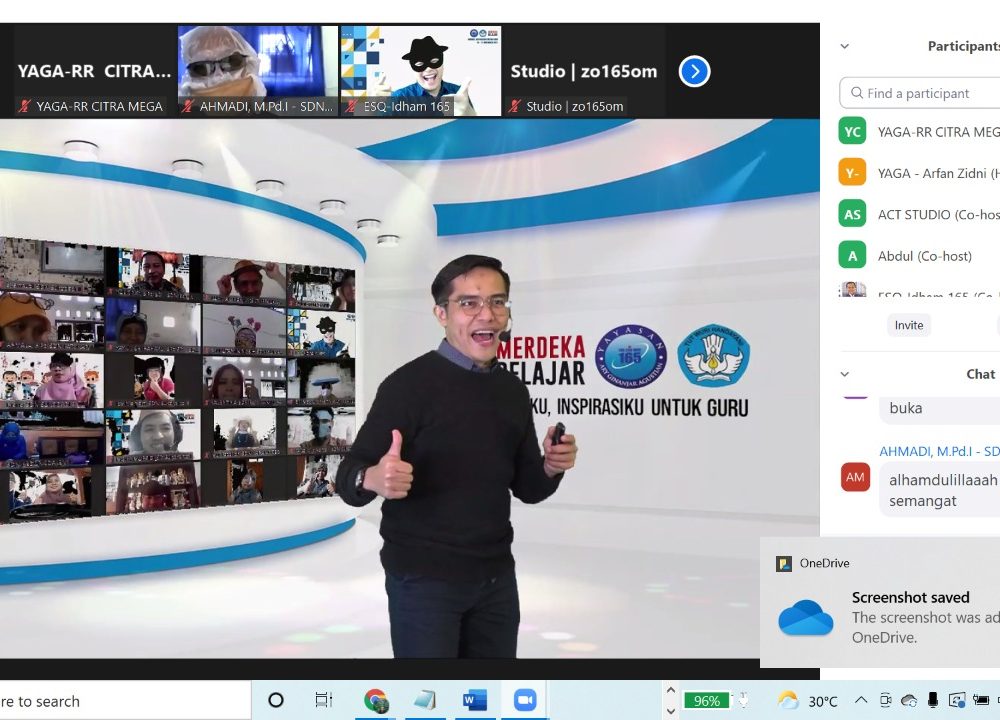Click the AHMADI, M.Pd.I video thumbnail
This screenshot has height=720, width=1000.
point(258,70)
